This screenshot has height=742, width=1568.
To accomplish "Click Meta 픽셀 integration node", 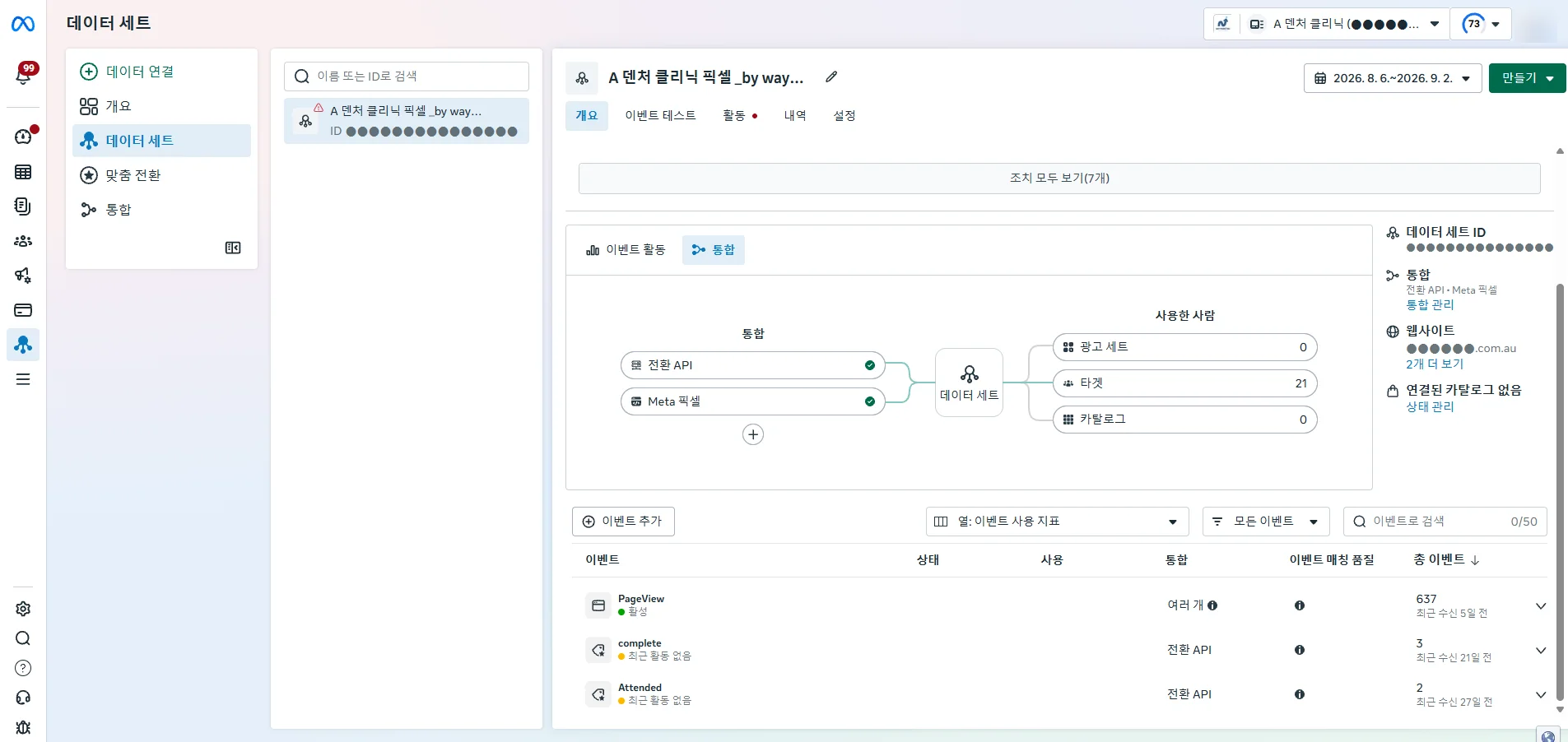I will click(x=752, y=401).
